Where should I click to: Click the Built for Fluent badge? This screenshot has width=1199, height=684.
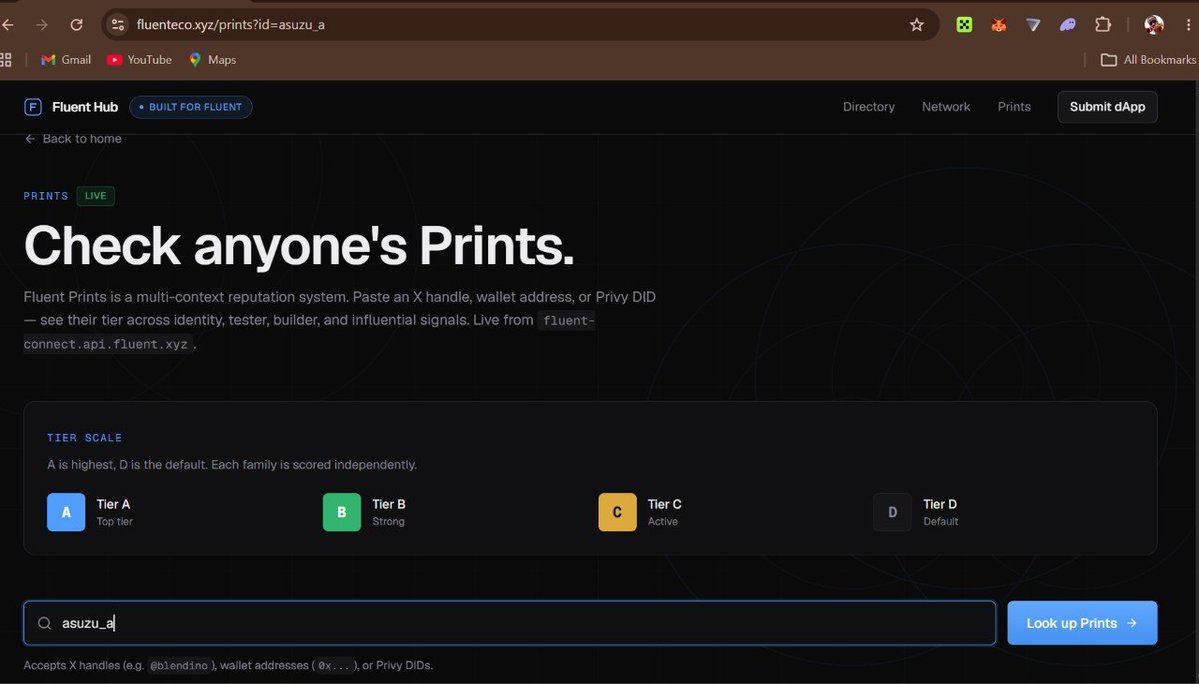coord(190,107)
